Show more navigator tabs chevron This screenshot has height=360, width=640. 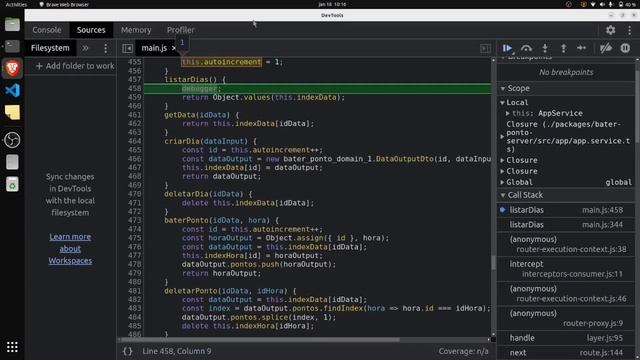pyautogui.click(x=85, y=48)
